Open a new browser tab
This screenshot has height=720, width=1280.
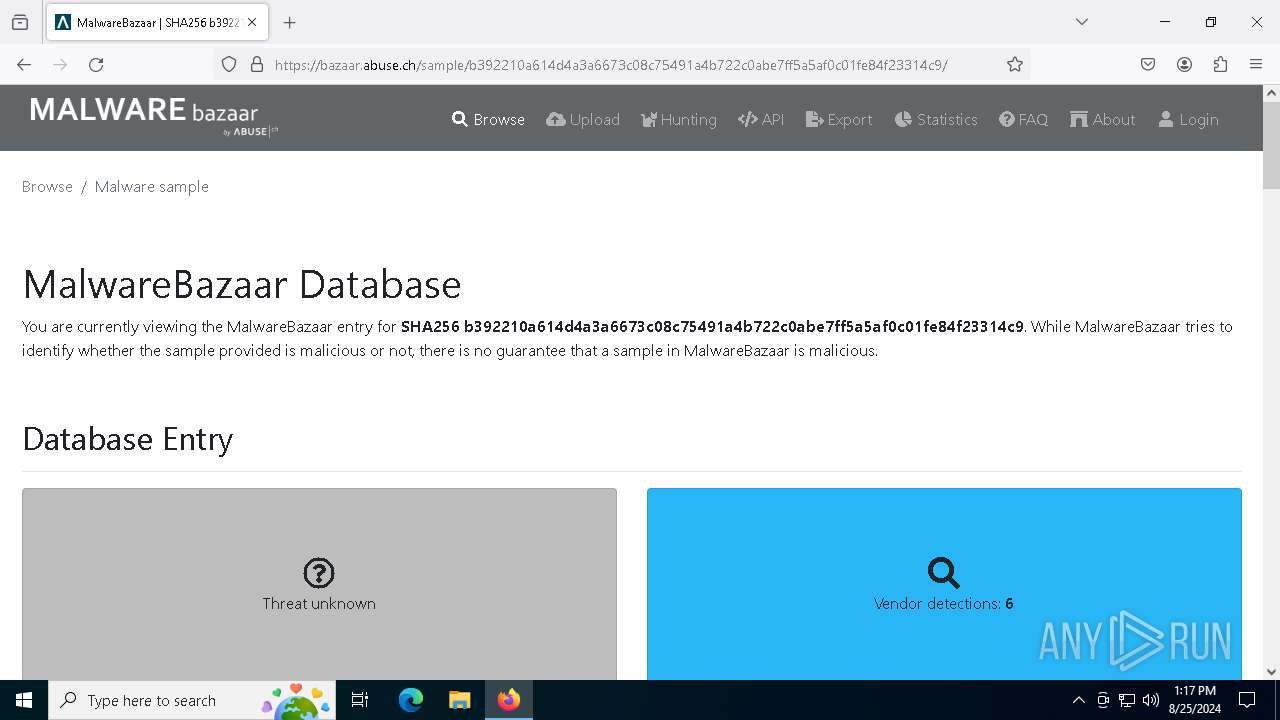[x=289, y=22]
